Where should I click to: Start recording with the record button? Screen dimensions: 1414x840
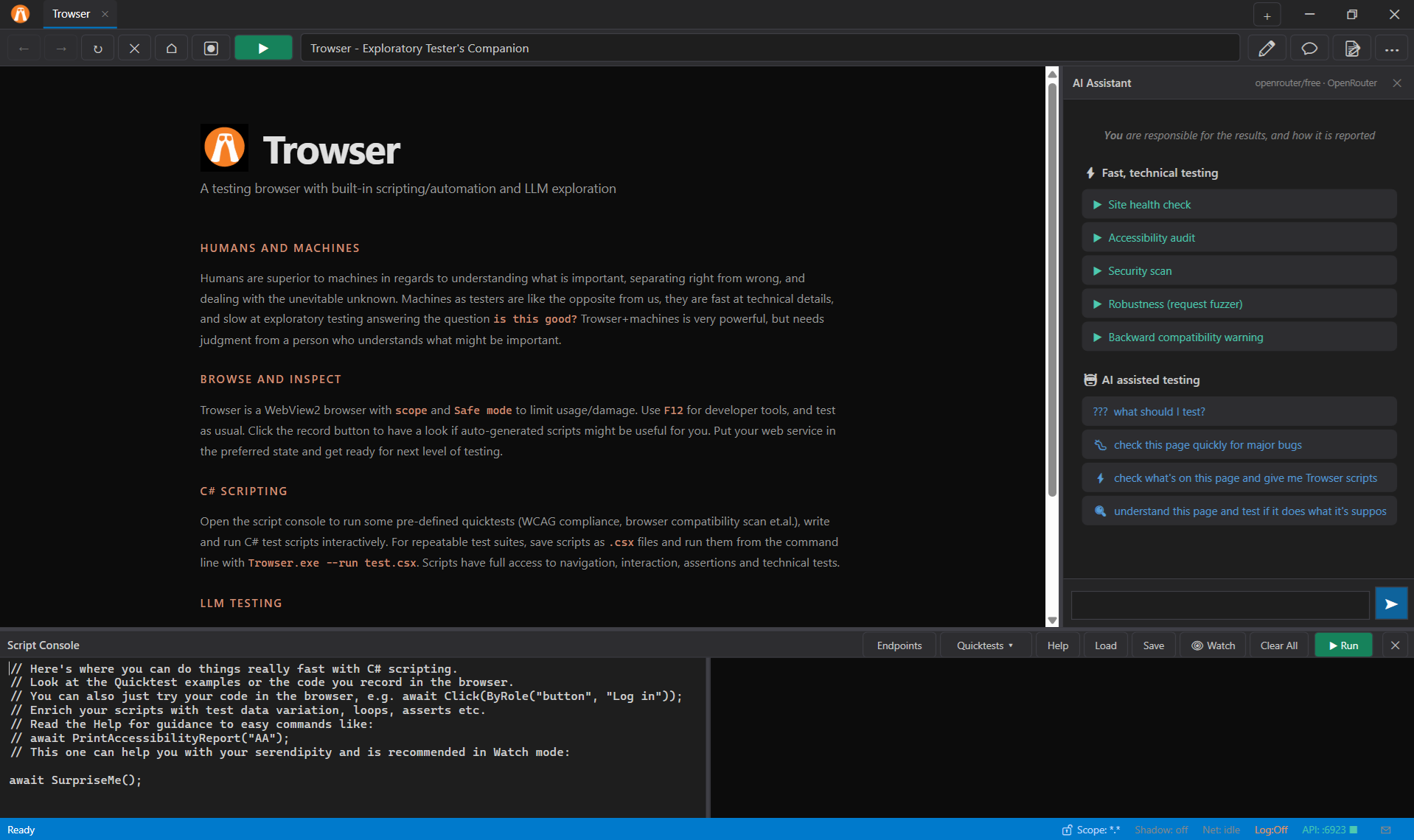[x=211, y=49]
